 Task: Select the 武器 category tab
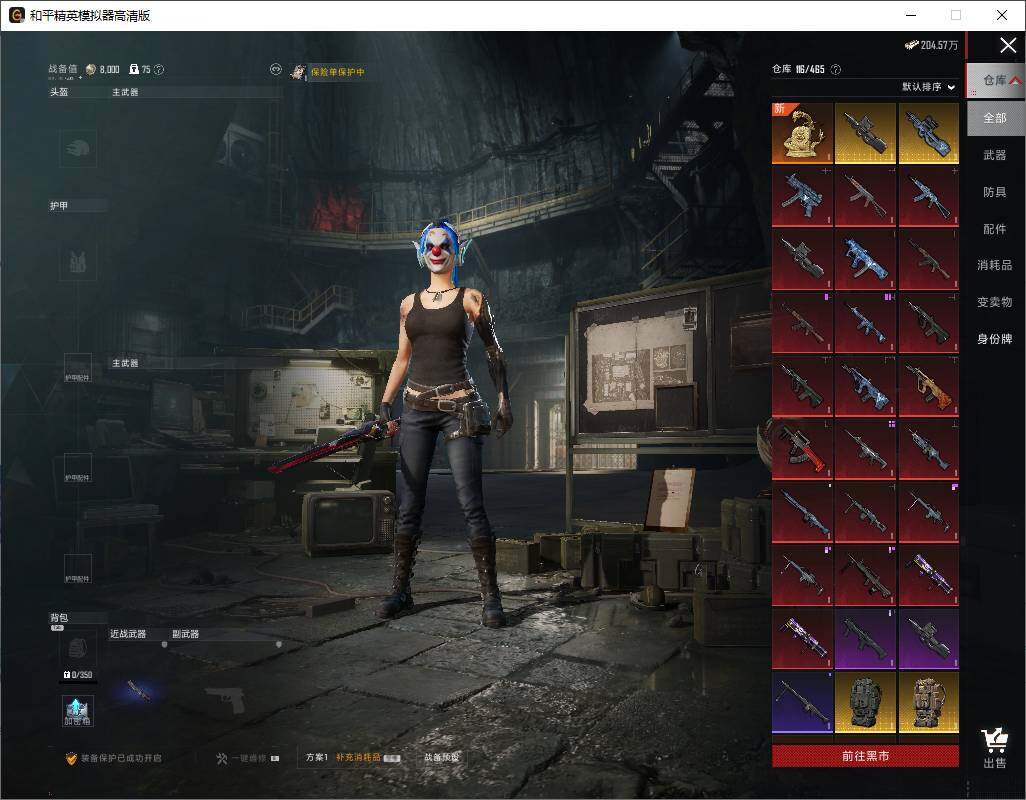(995, 155)
